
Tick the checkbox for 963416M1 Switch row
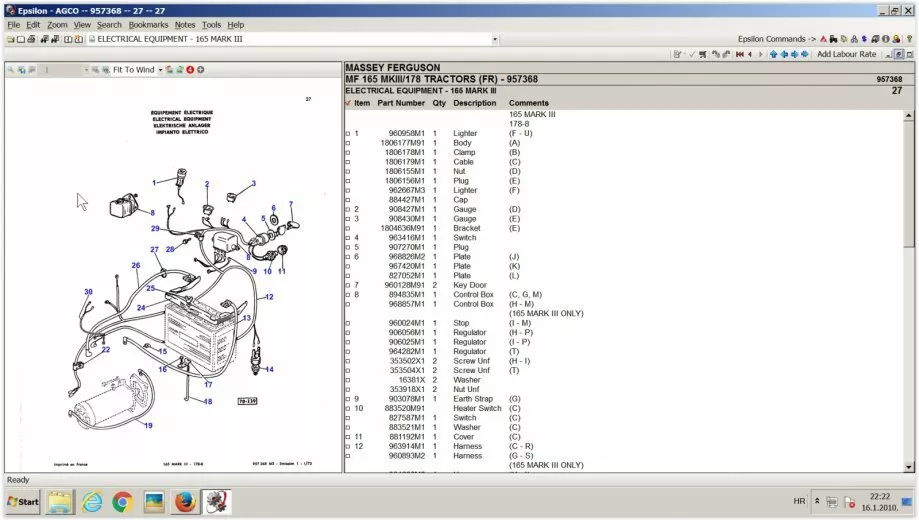point(348,238)
